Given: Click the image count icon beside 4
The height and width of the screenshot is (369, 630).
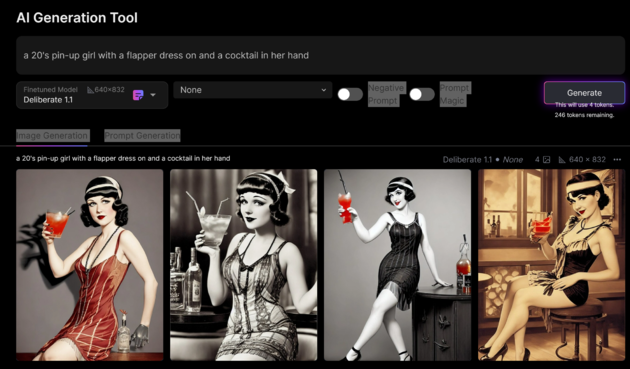Looking at the screenshot, I should (x=546, y=160).
